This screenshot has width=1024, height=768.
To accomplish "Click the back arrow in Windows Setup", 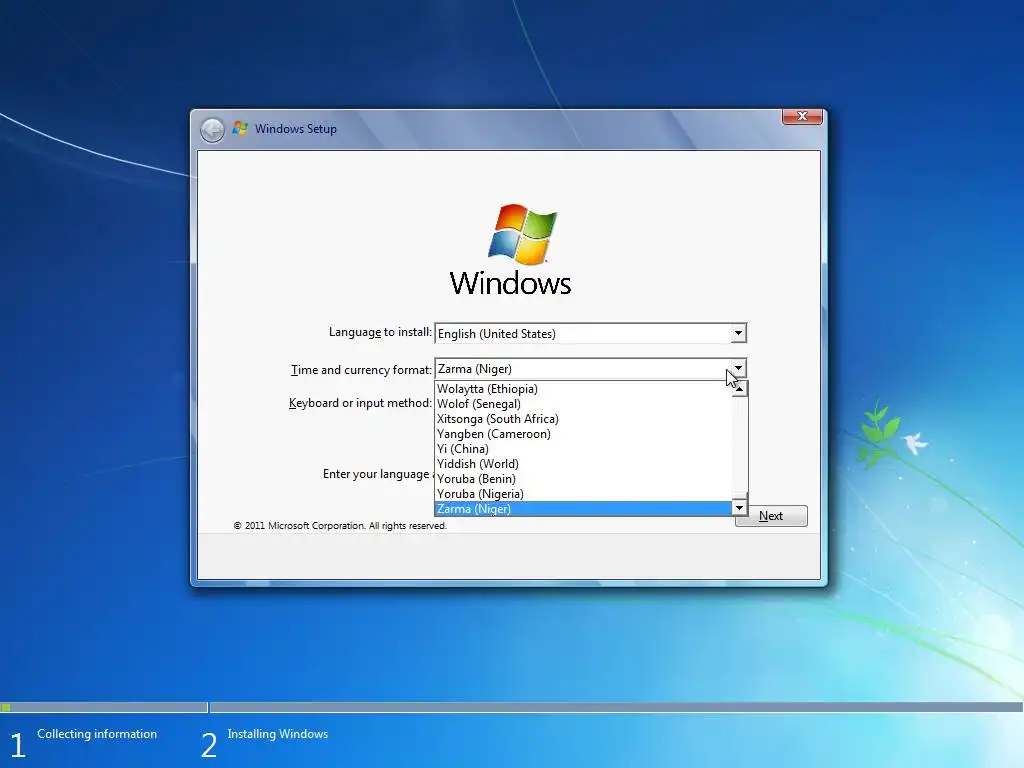I will 212,130.
